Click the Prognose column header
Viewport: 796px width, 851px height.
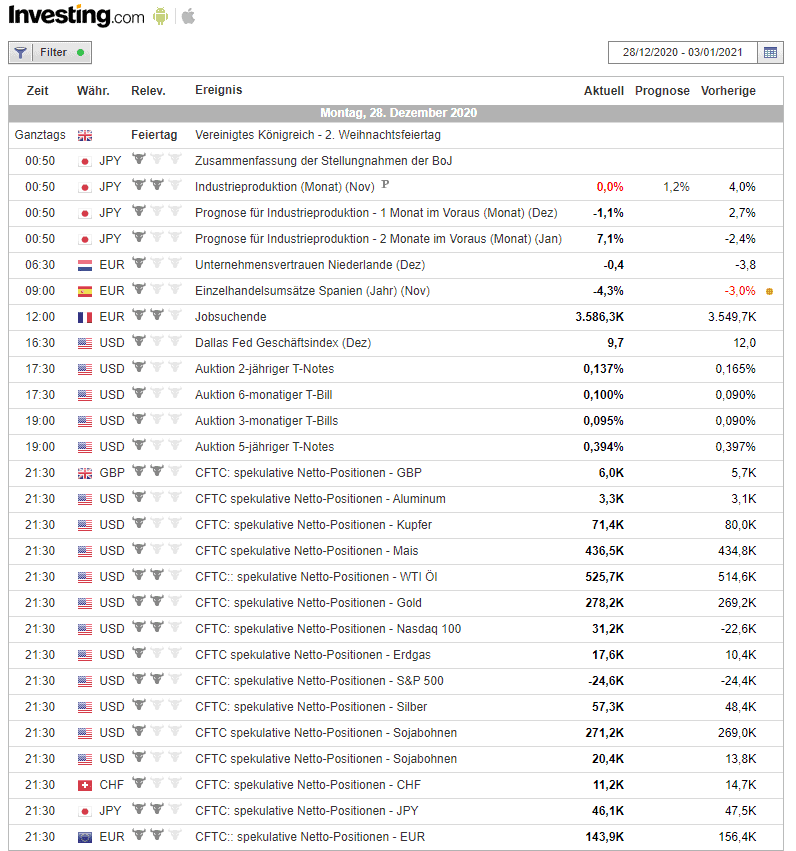(662, 91)
